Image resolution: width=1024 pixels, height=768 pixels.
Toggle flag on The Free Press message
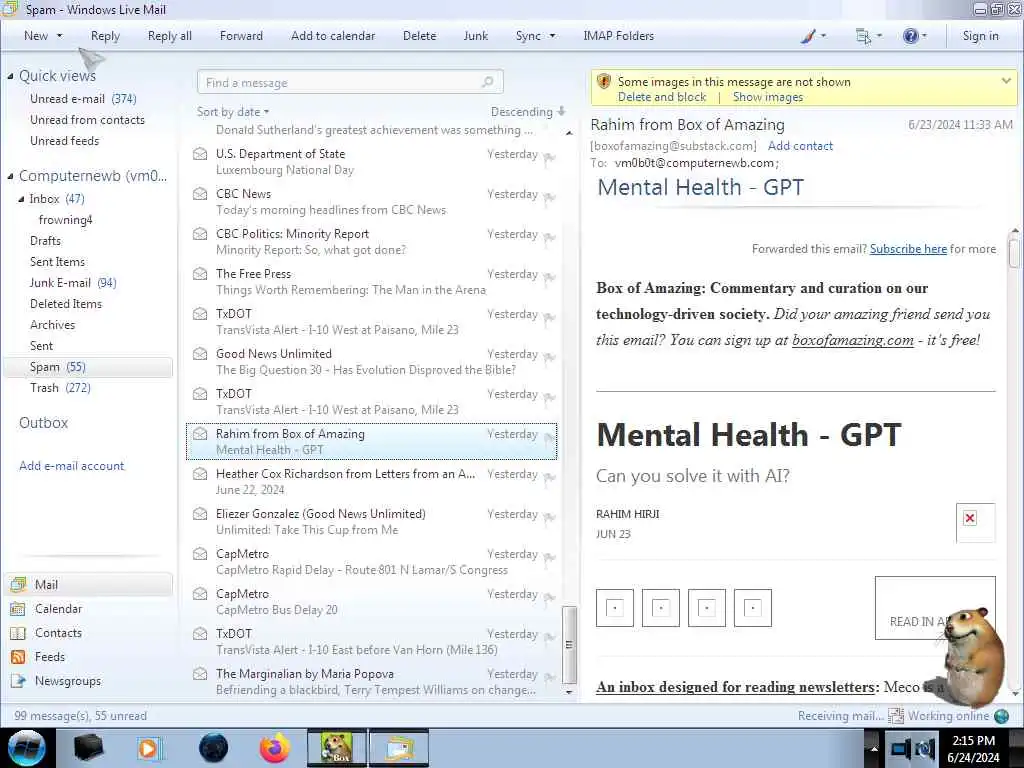(549, 278)
